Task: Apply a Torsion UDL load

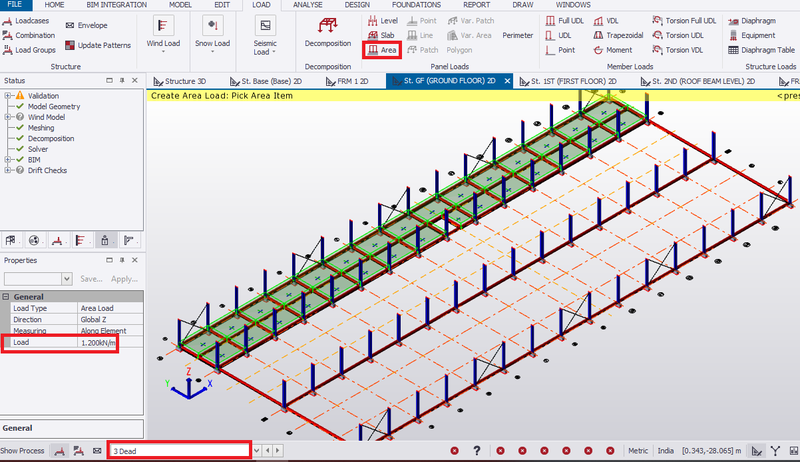Action: (x=678, y=35)
